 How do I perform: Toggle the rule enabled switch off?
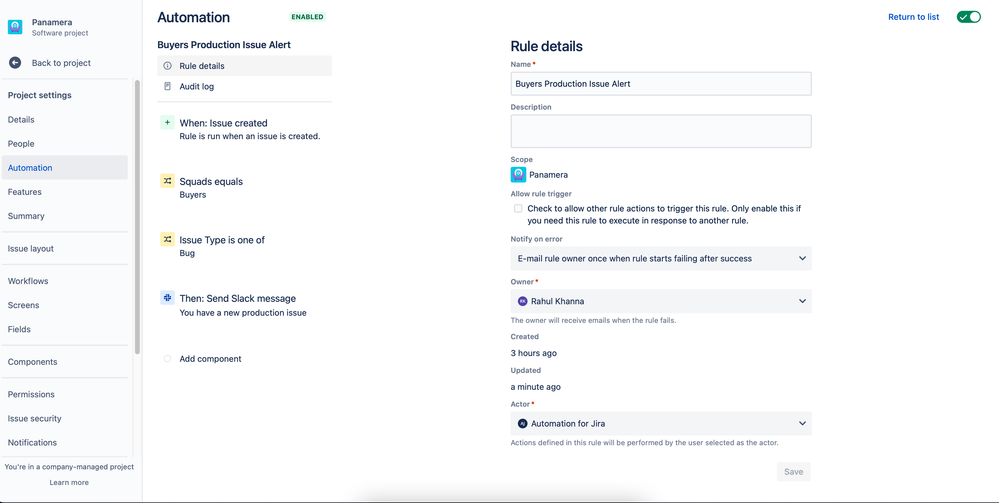coord(968,17)
